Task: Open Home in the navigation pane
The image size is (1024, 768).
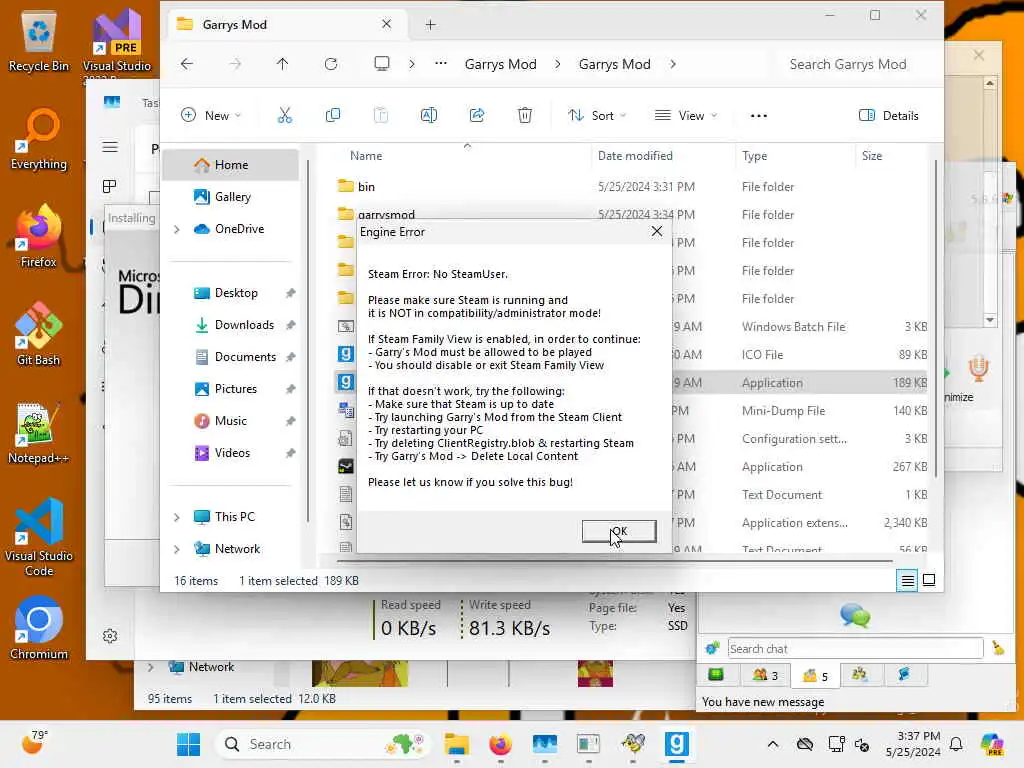Action: click(230, 165)
